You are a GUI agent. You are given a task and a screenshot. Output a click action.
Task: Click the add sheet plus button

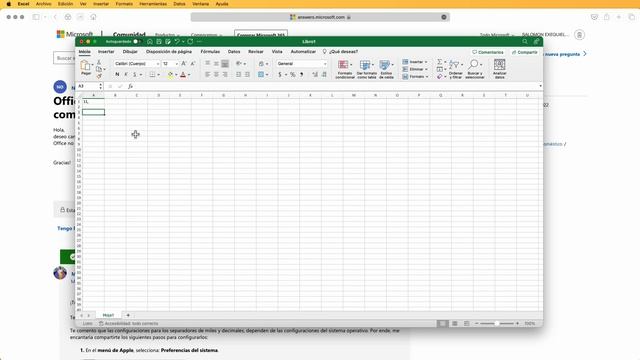click(x=128, y=315)
